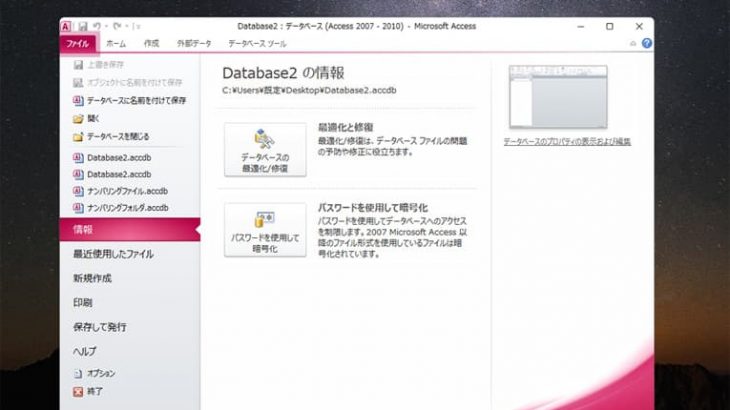
Task: Close the Microsoft Access window
Action: coord(639,27)
